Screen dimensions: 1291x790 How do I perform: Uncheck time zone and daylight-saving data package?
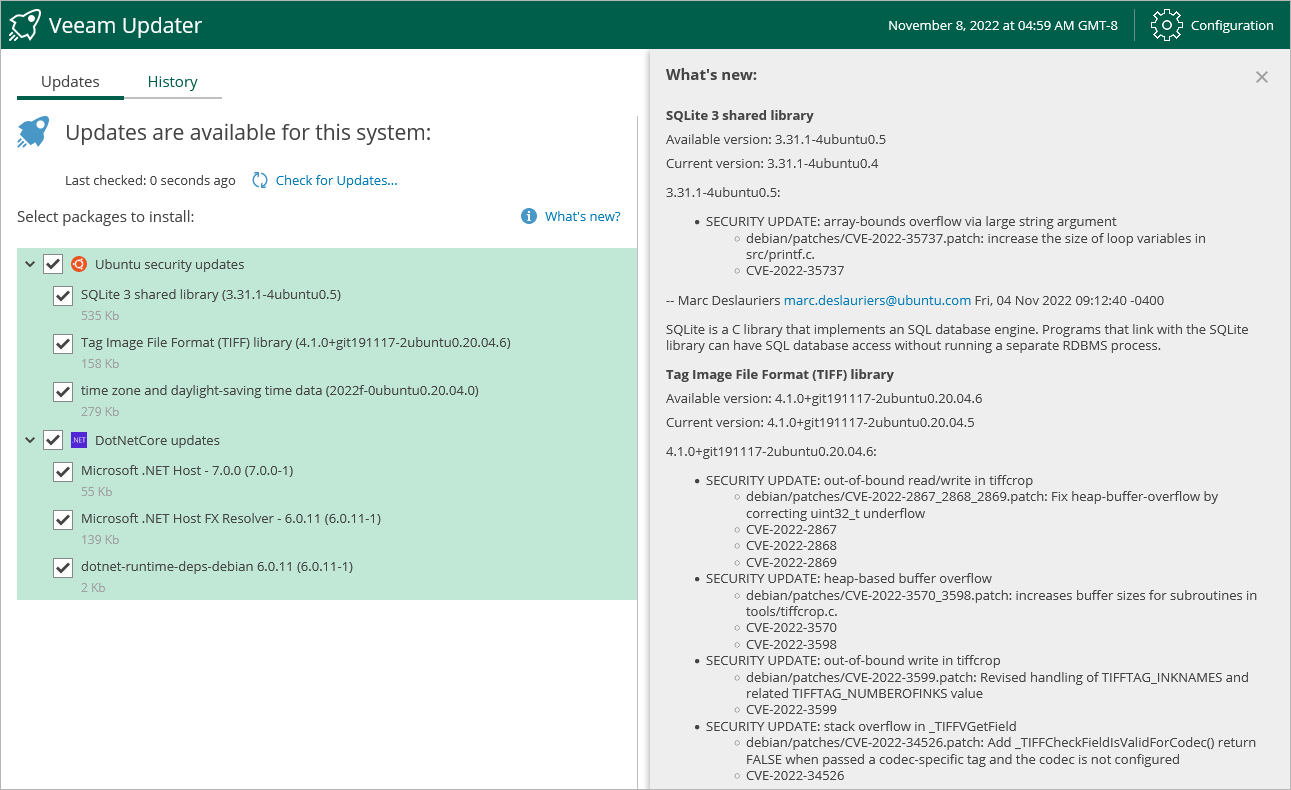[x=62, y=391]
